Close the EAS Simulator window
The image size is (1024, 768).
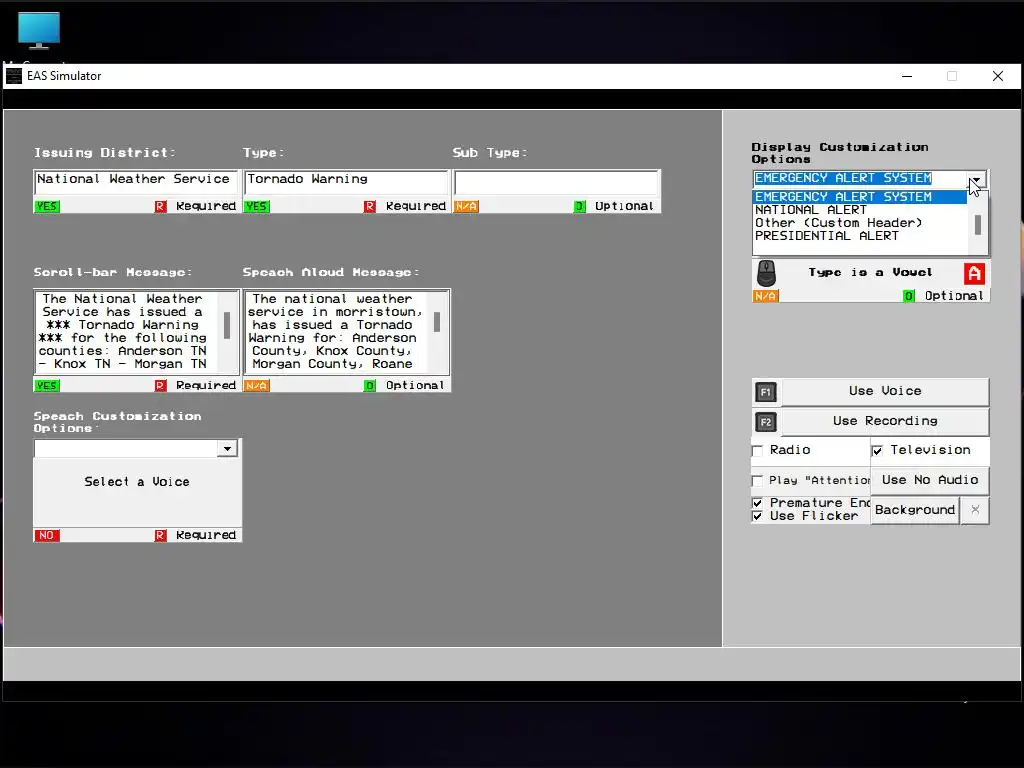click(998, 76)
